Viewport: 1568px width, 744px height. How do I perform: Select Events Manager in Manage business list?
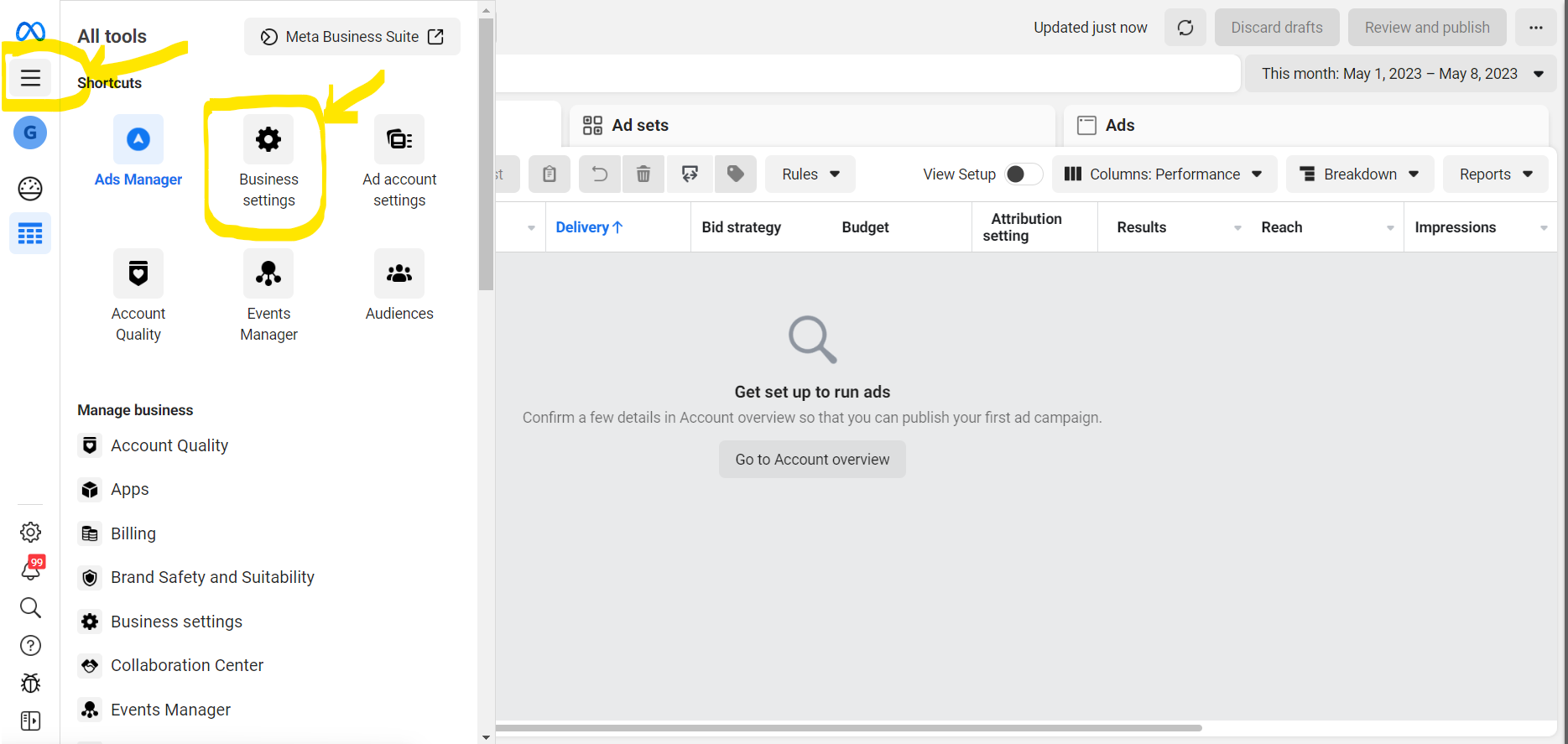(x=154, y=710)
